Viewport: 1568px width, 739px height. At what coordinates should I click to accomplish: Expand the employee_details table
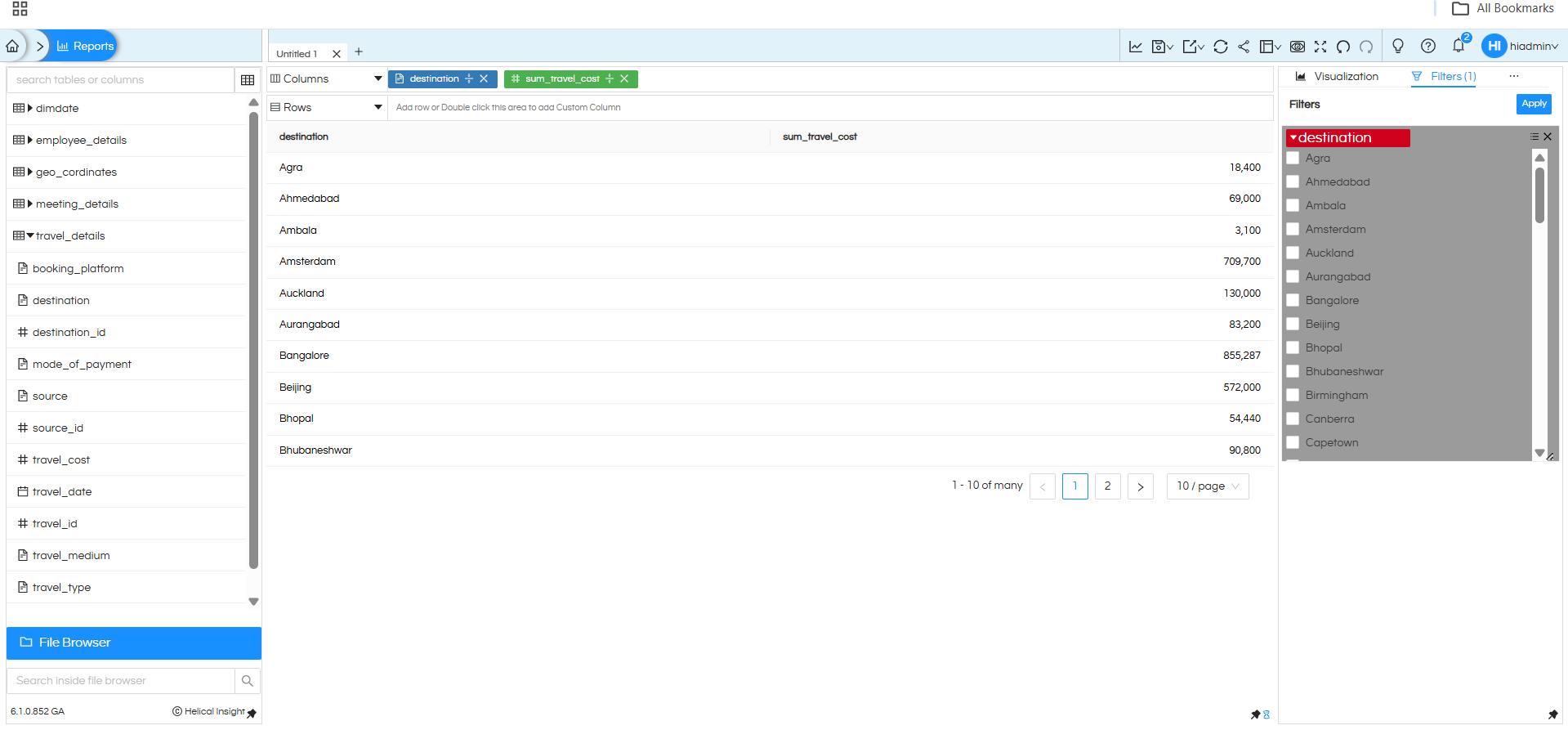tap(30, 141)
